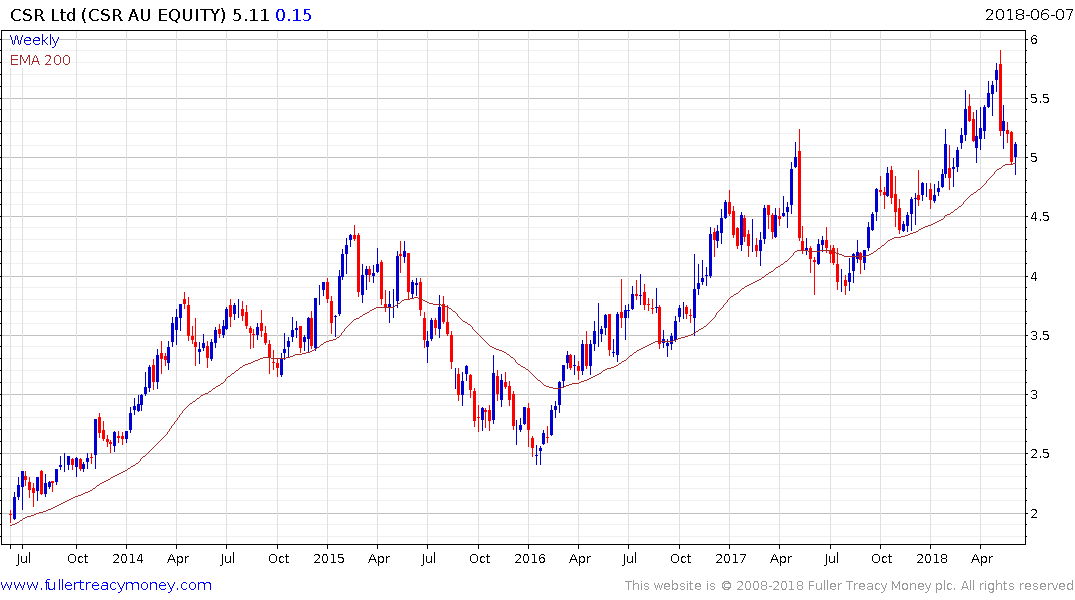
Task: Click the y-axis label 5.5
Action: (x=1039, y=99)
